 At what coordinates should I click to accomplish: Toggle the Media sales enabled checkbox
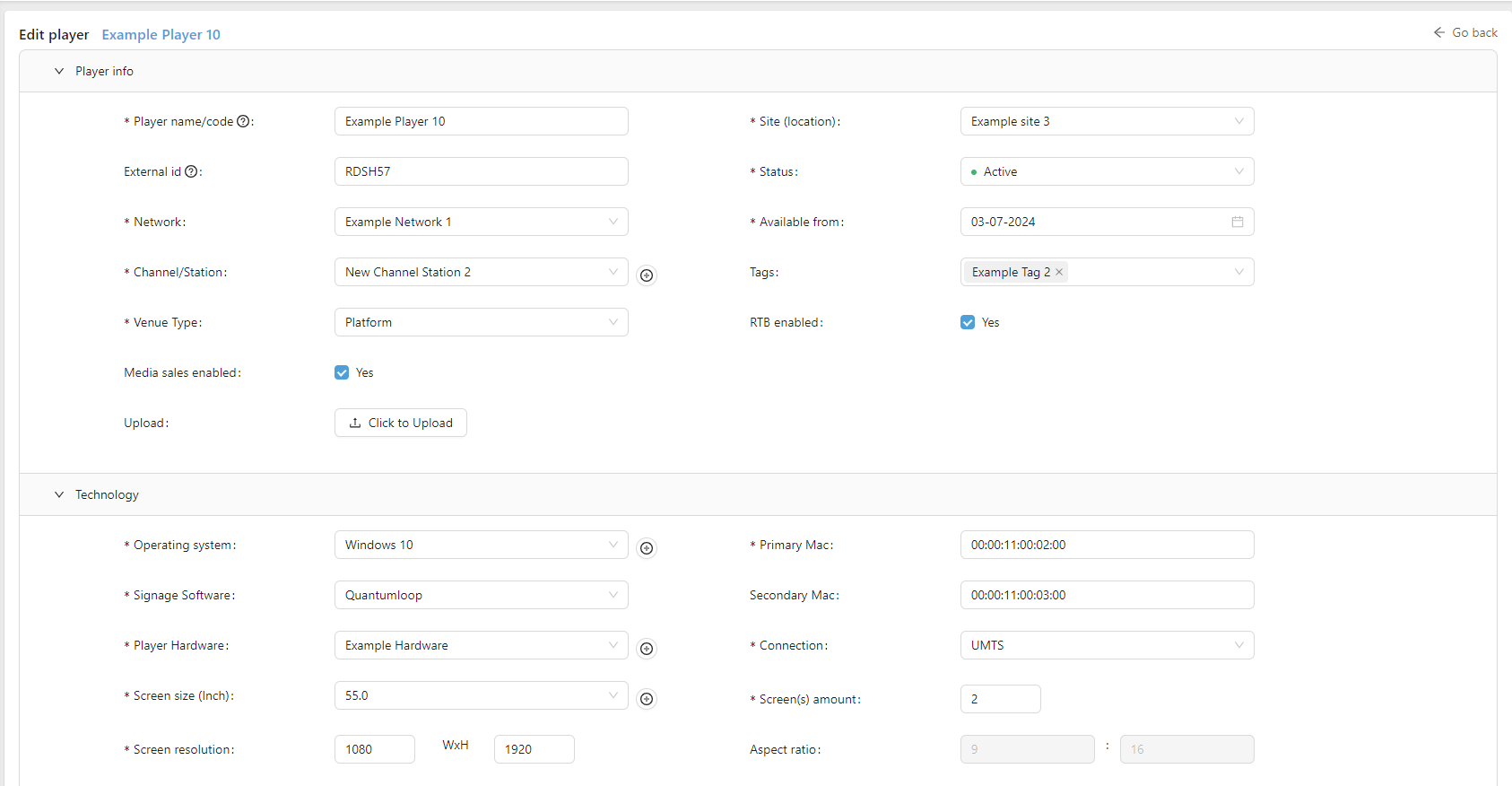pyautogui.click(x=342, y=372)
